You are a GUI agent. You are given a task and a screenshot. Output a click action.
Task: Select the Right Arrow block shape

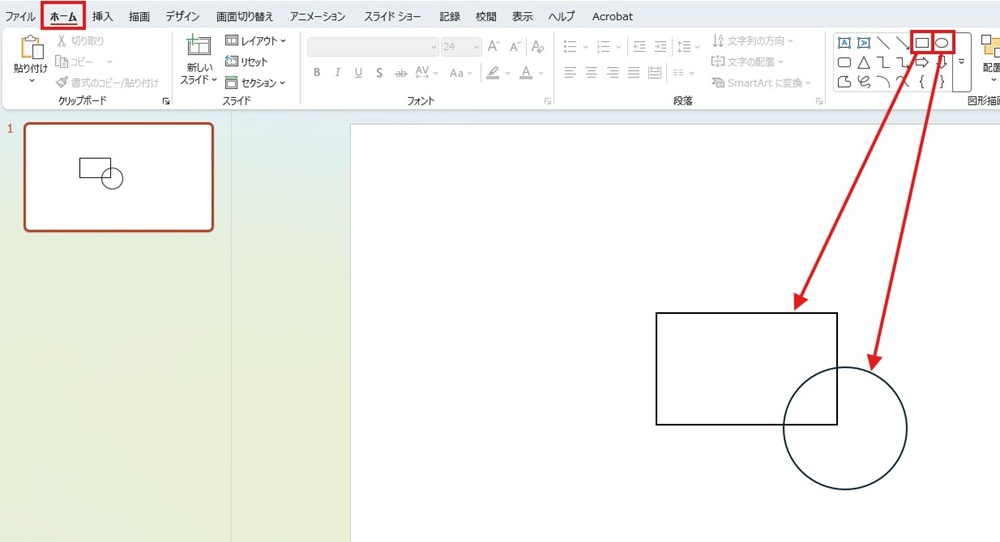[x=922, y=63]
